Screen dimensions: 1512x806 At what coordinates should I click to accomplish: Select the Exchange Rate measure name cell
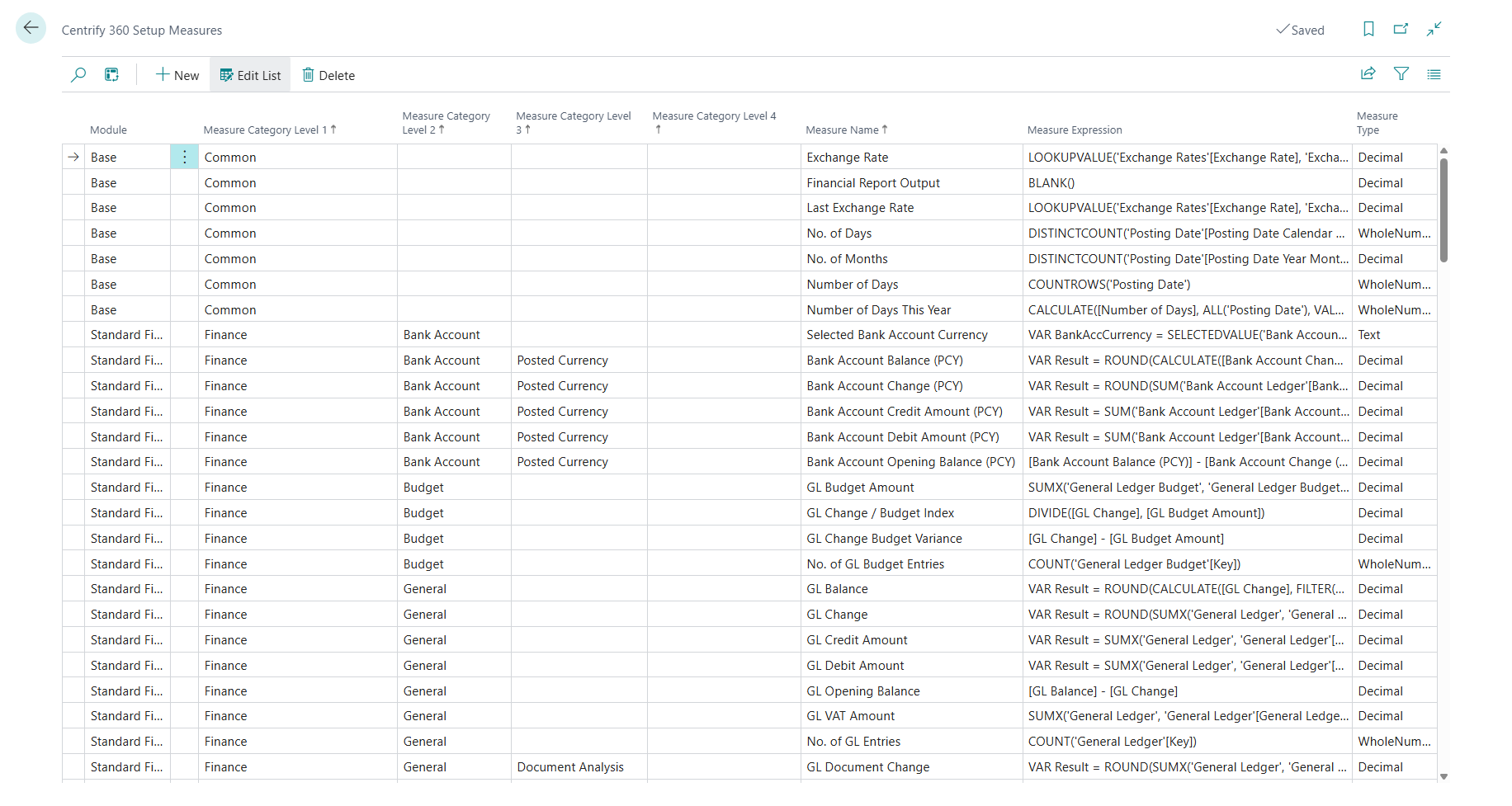(912, 157)
